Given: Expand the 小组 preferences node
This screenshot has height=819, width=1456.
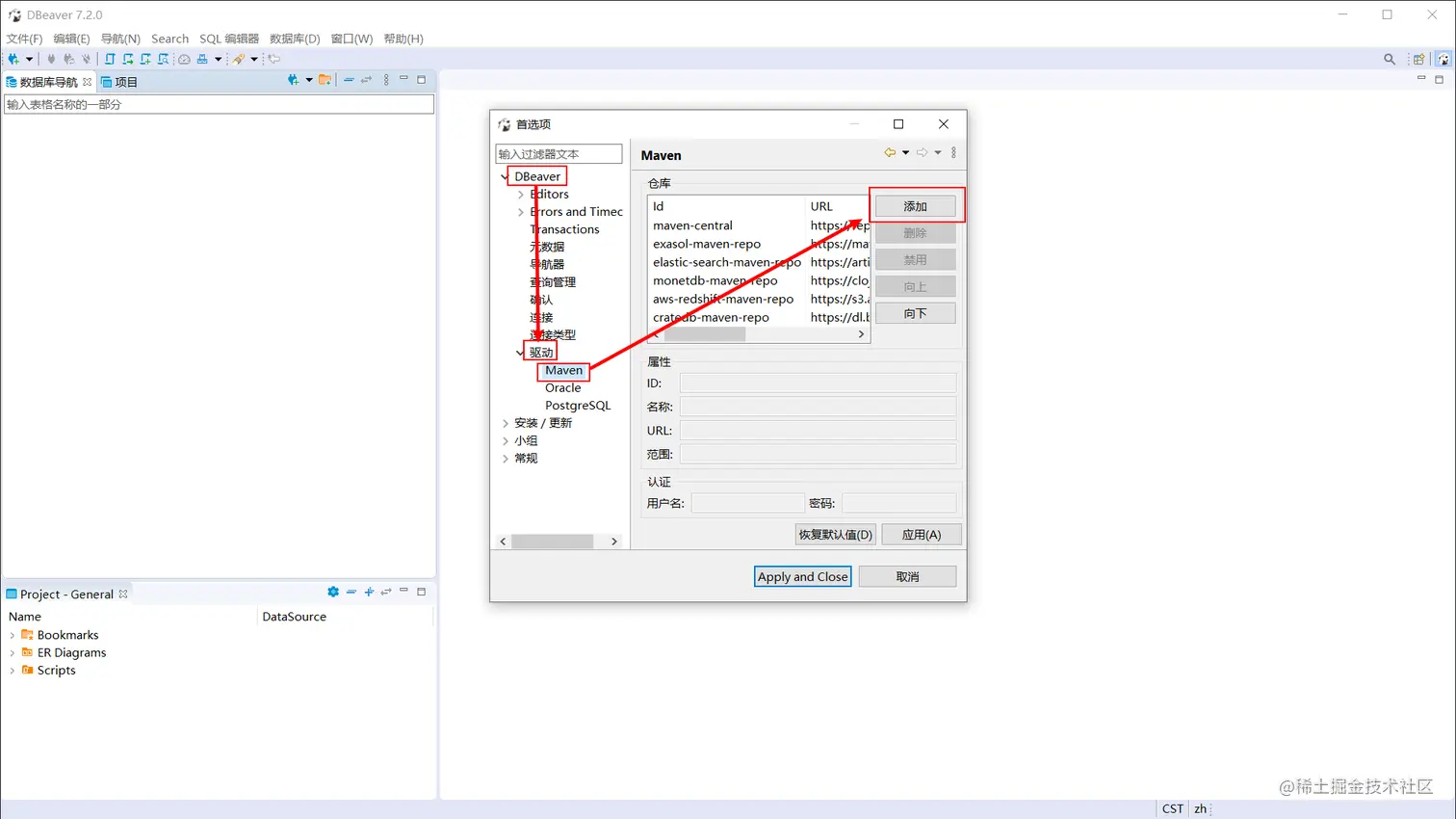Looking at the screenshot, I should [506, 440].
